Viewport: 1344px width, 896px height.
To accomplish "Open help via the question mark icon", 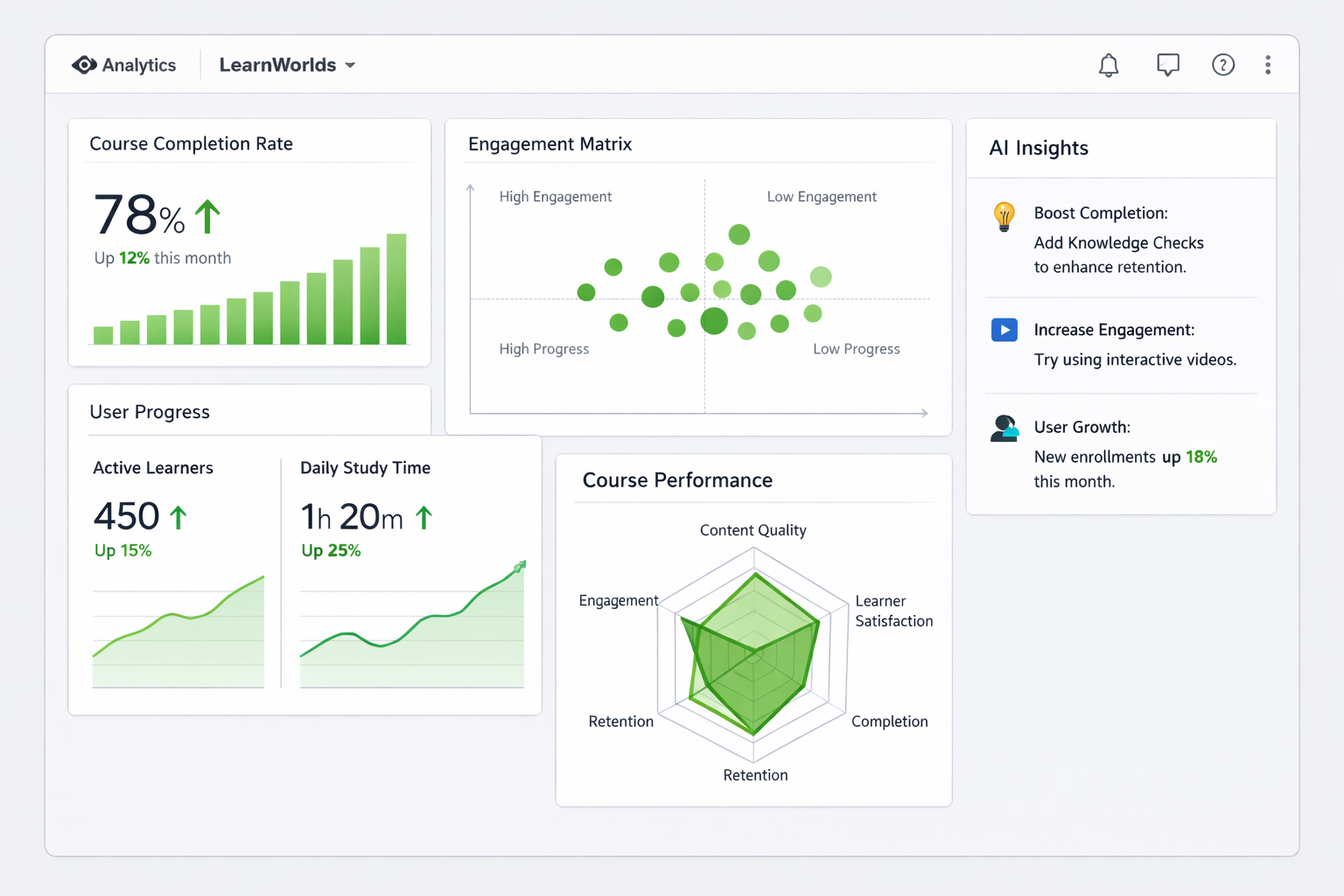I will [x=1222, y=64].
